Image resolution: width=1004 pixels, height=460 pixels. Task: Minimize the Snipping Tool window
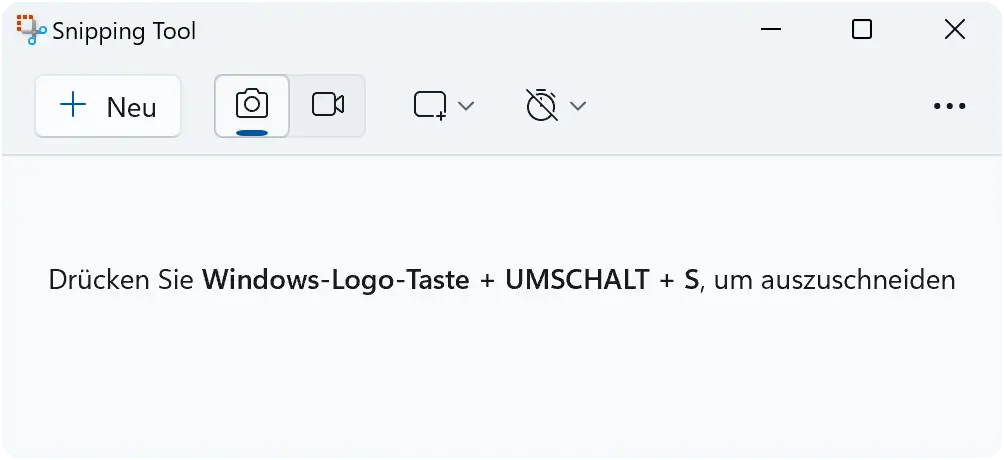771,29
